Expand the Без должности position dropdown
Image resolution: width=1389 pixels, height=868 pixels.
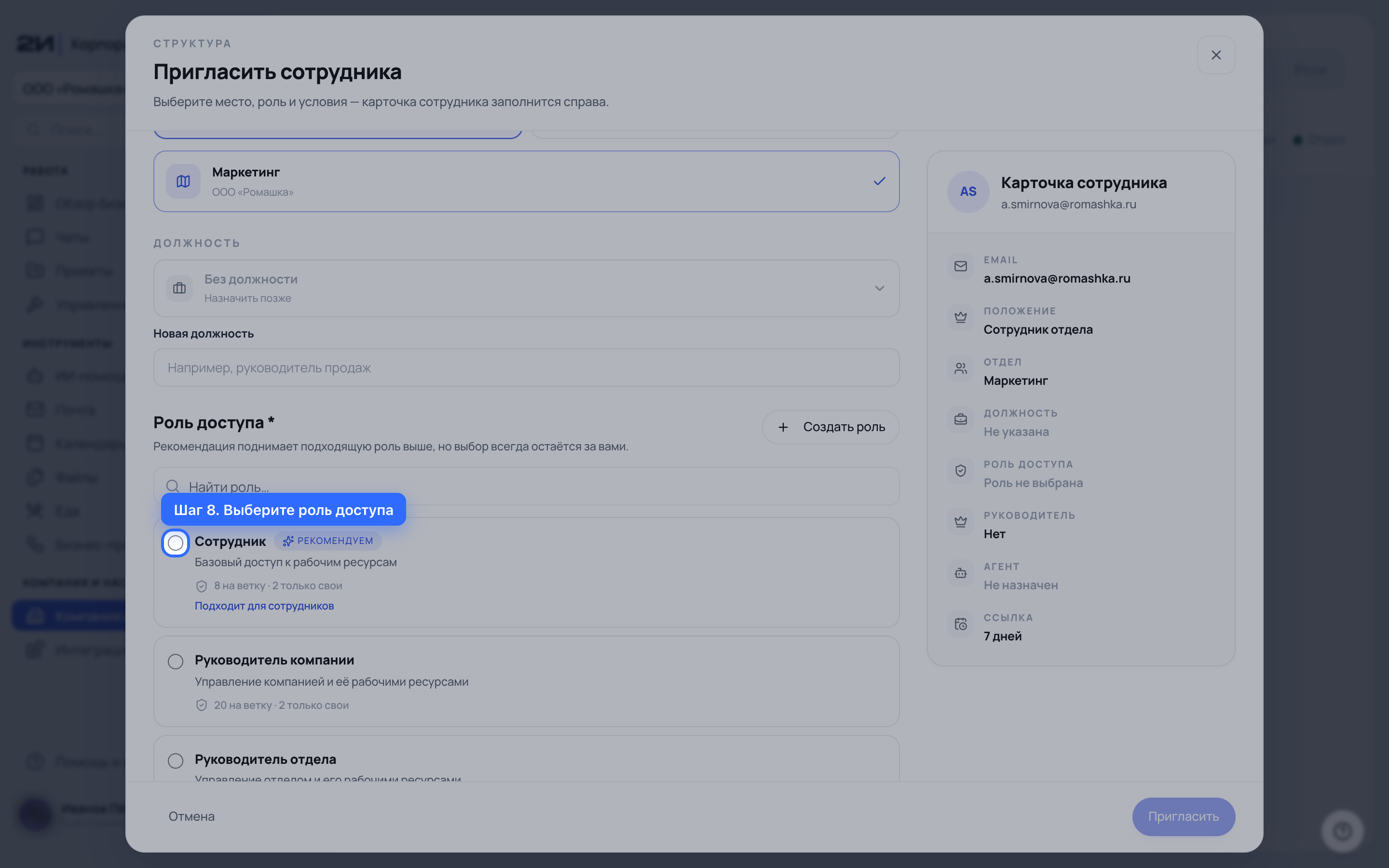526,288
